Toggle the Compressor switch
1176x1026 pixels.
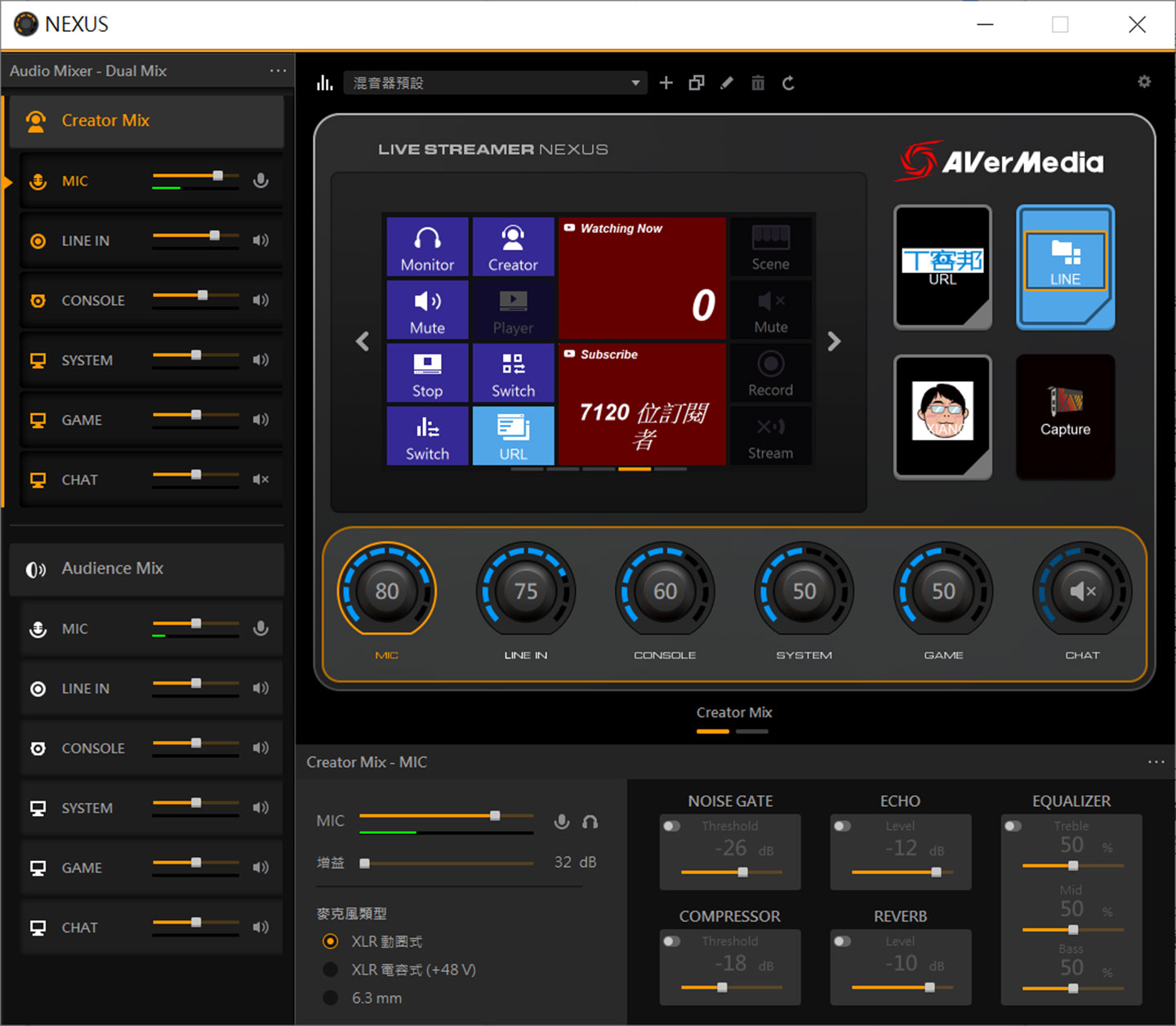click(x=672, y=941)
